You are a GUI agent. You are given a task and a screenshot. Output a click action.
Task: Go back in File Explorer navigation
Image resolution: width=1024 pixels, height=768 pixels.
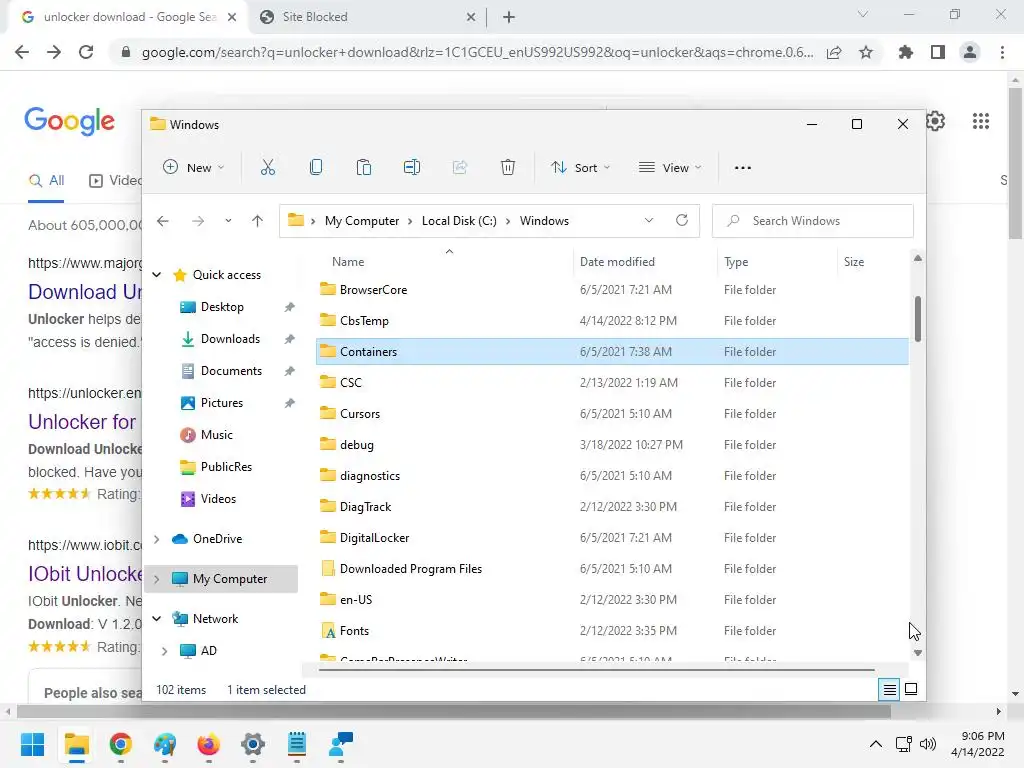163,221
